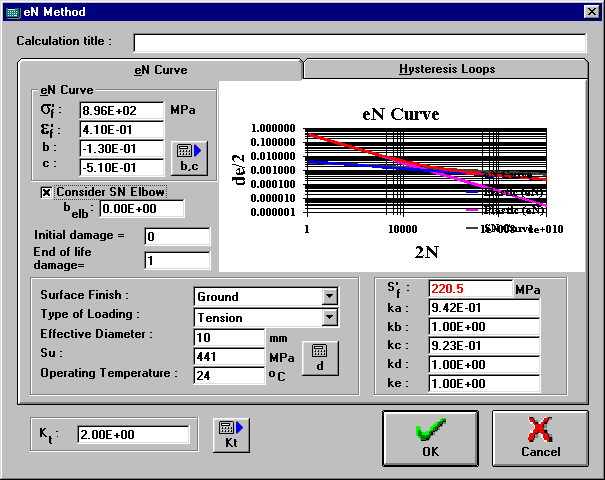Open the Type of Loading dropdown
The height and width of the screenshot is (480, 605).
[330, 317]
